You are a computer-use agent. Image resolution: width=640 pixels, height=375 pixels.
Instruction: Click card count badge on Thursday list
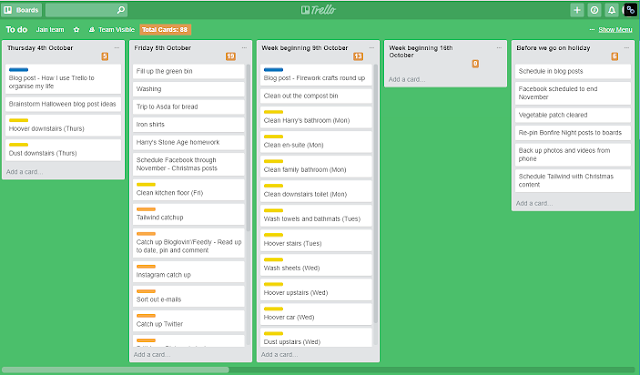pos(105,56)
